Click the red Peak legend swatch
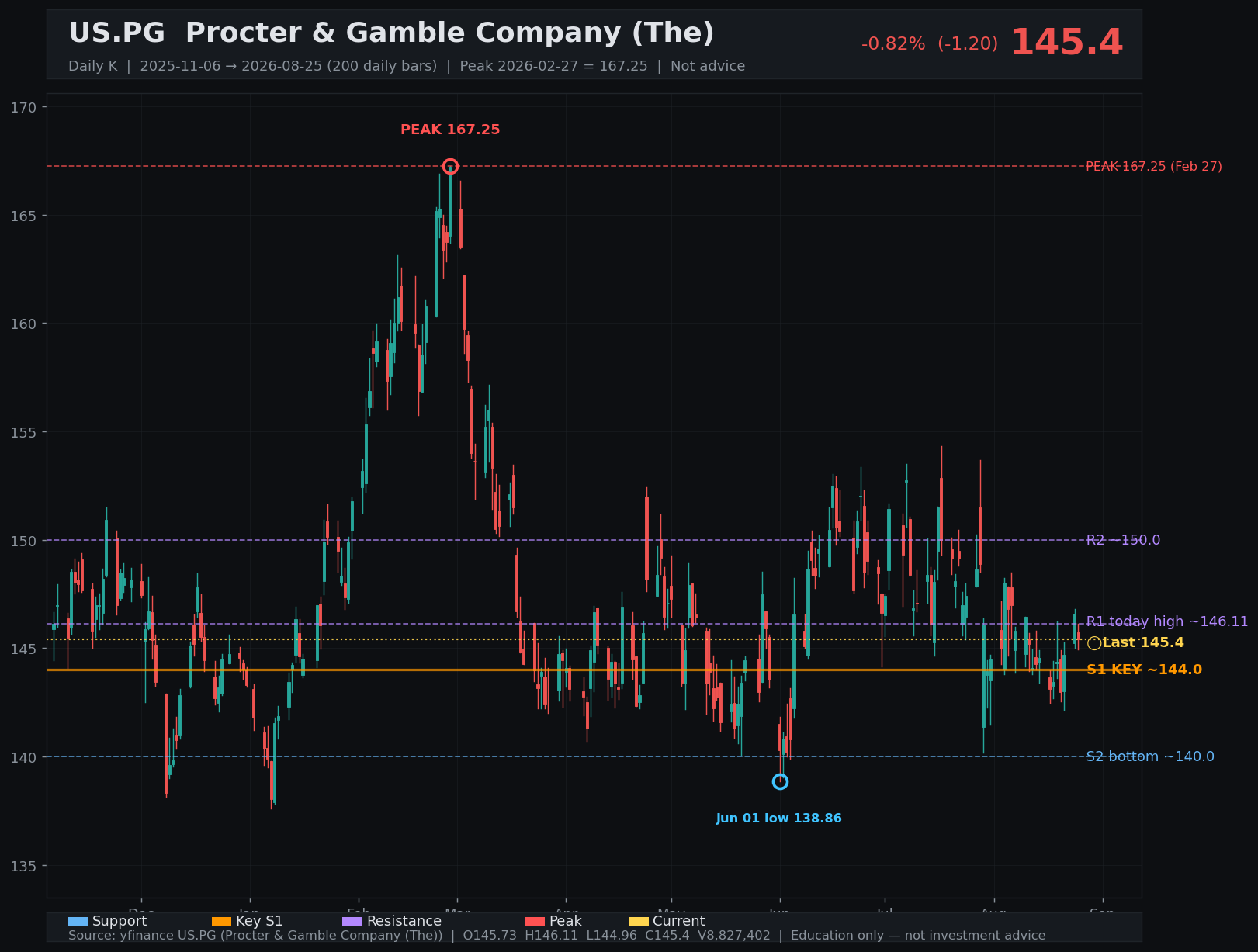Screen dimensions: 1258x952 click(535, 921)
